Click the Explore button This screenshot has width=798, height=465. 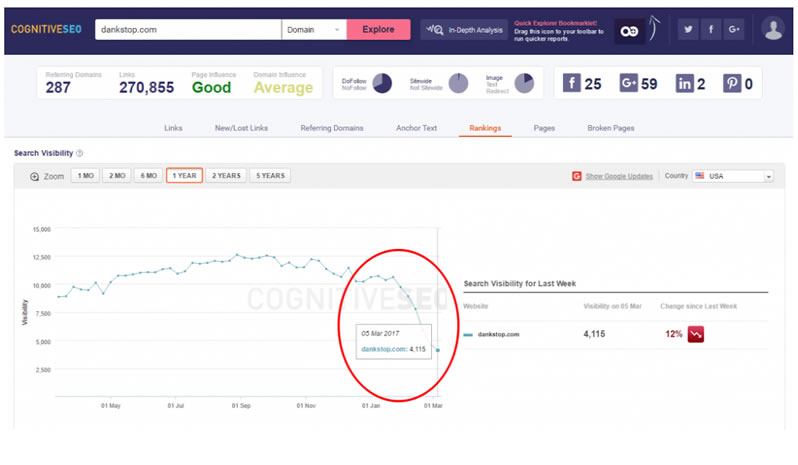(x=378, y=30)
